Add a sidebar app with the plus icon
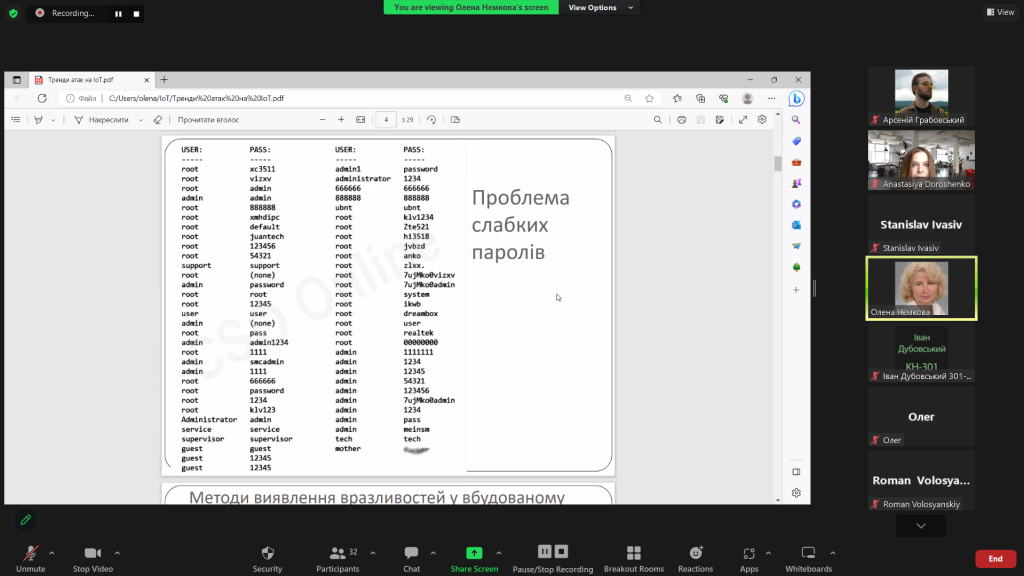 point(796,289)
